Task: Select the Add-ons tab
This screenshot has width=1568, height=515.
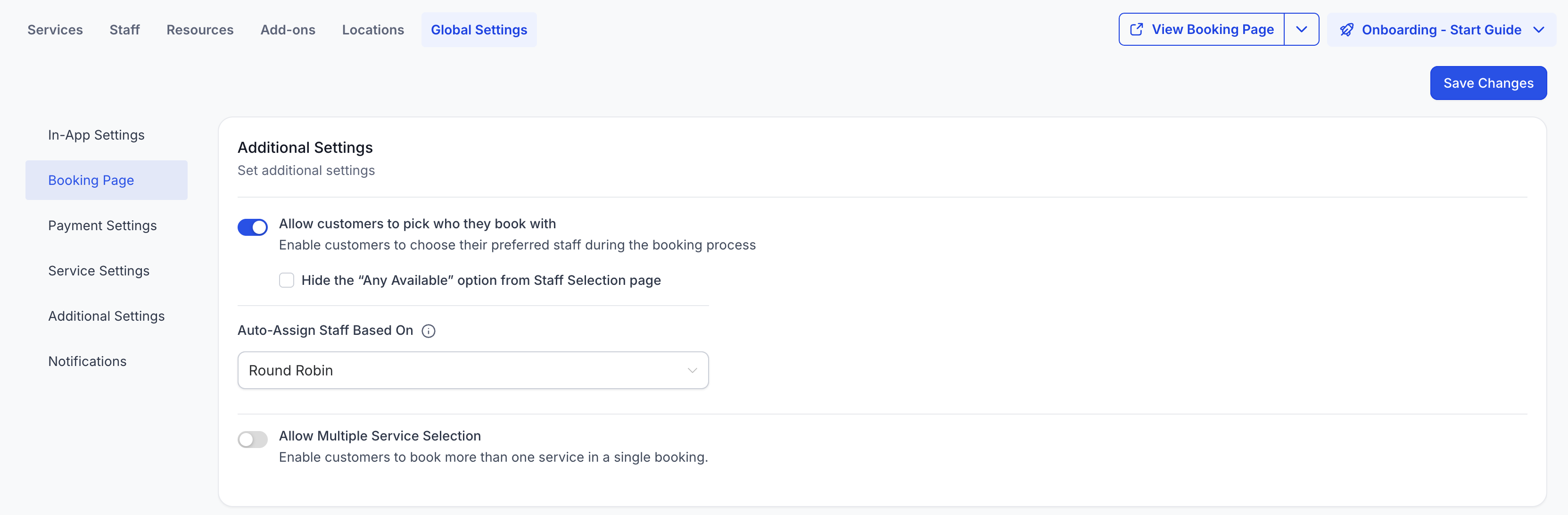Action: tap(288, 30)
